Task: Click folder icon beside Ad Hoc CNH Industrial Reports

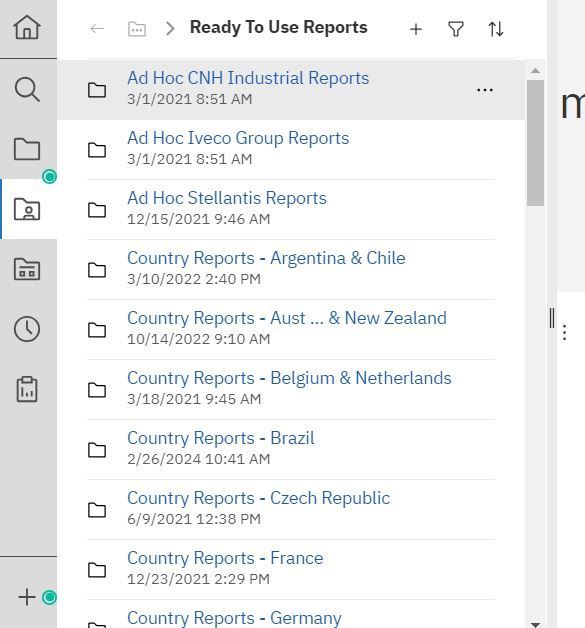Action: [97, 90]
